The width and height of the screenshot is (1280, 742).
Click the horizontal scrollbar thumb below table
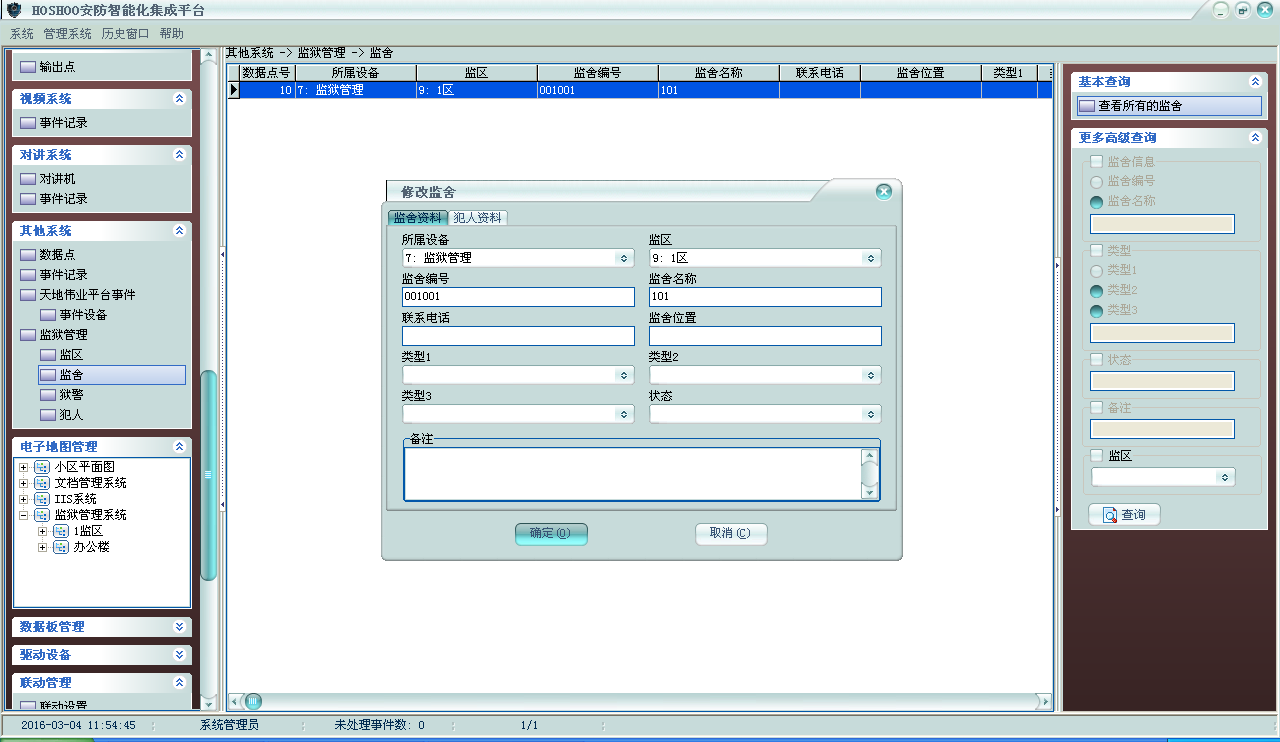(254, 701)
